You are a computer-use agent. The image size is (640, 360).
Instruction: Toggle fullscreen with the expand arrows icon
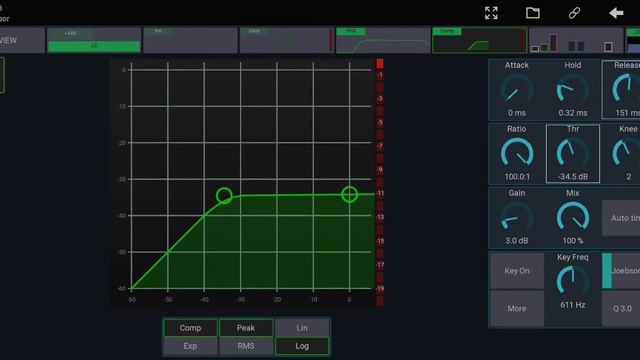tap(491, 13)
